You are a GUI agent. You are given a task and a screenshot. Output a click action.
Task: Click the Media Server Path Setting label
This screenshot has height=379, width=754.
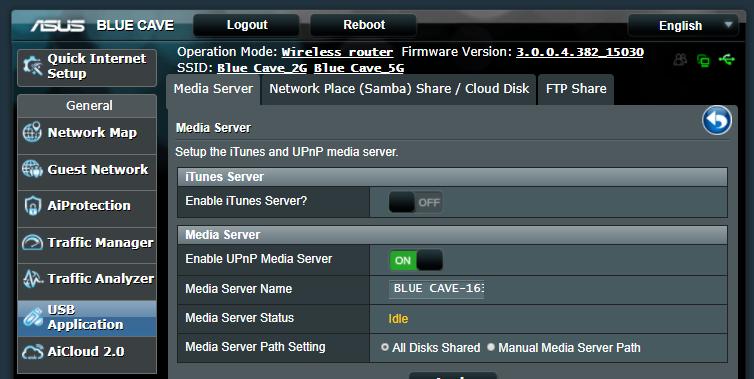(x=255, y=347)
